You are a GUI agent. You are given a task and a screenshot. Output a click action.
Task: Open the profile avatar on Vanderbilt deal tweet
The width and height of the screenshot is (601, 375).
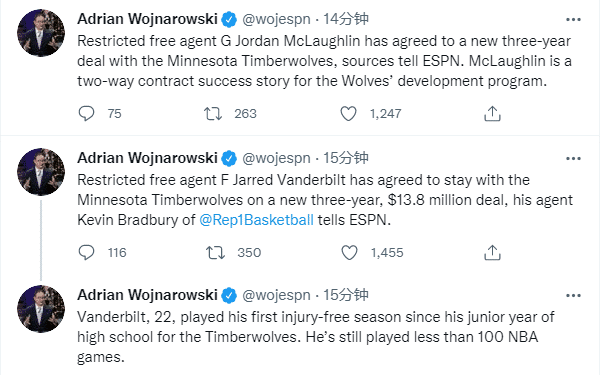click(41, 172)
